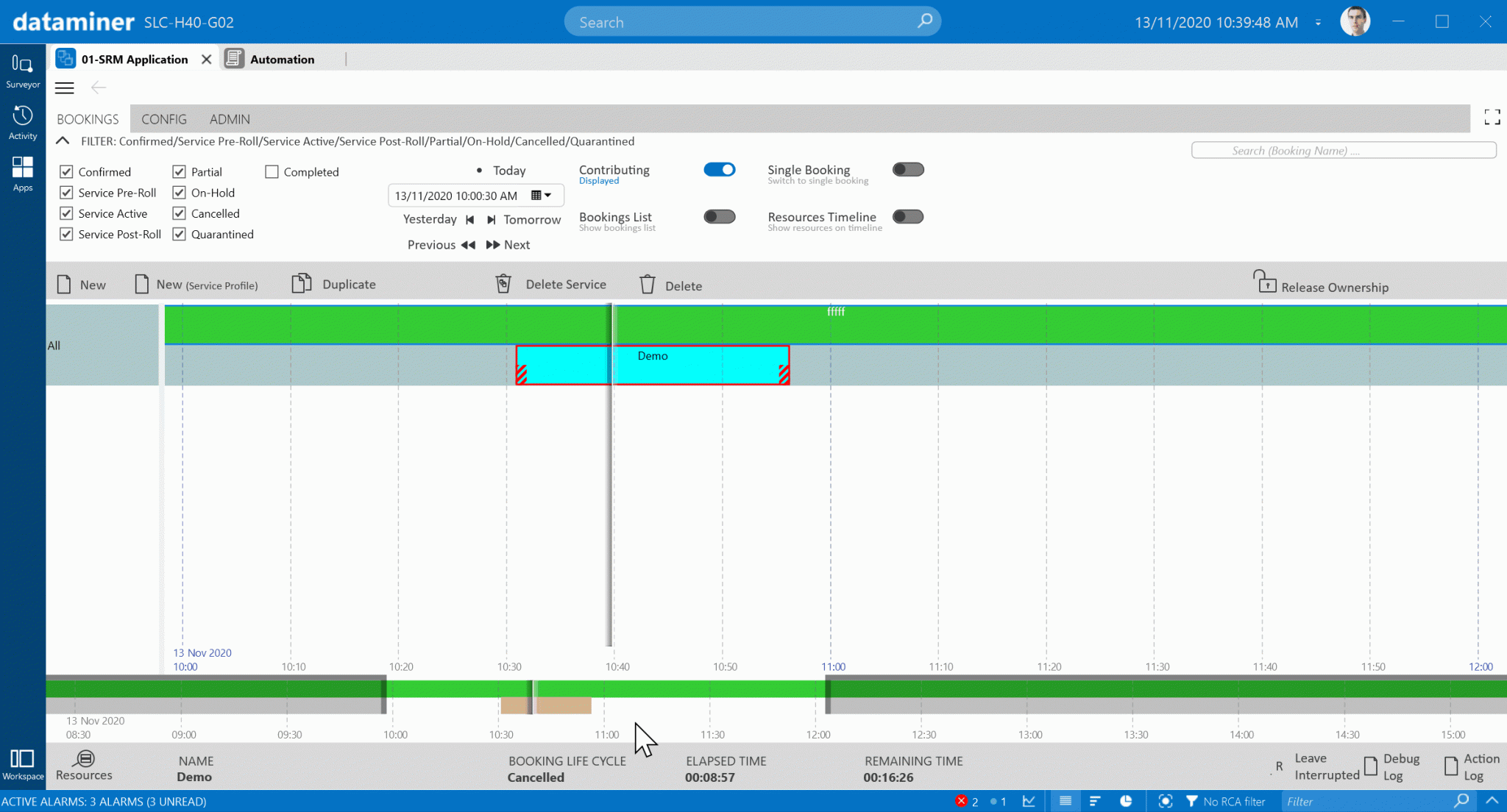
Task: Switch to the CONFIG tab
Action: coord(163,119)
